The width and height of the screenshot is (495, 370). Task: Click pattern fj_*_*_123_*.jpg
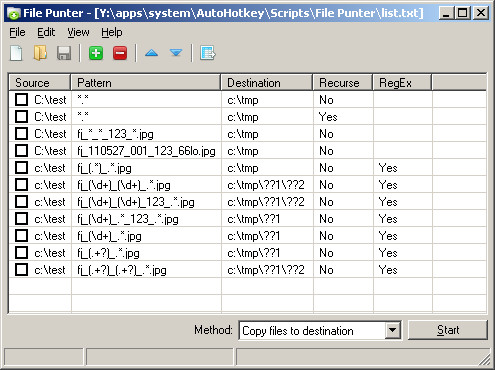[115, 134]
